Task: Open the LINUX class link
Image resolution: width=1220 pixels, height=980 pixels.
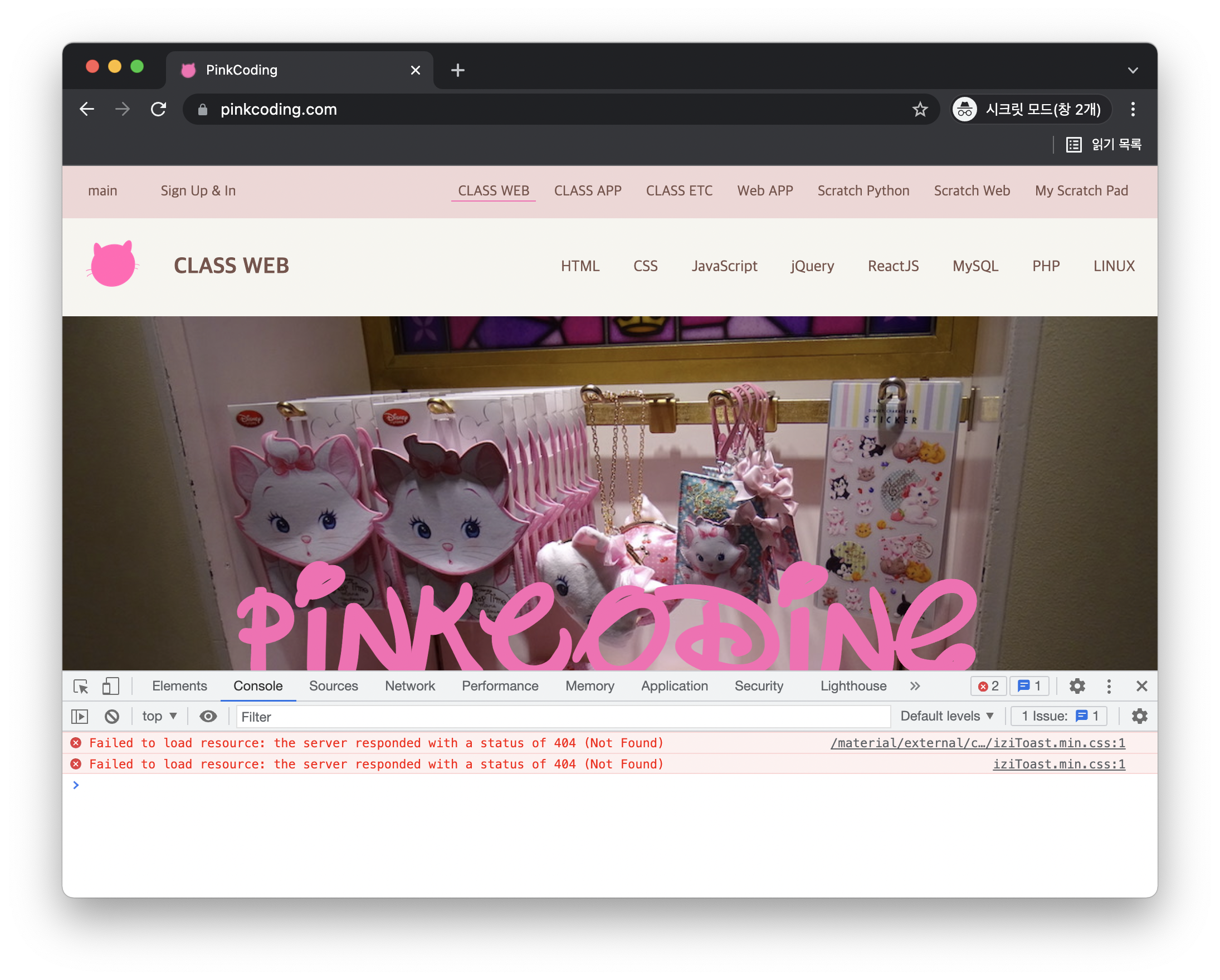Action: [1114, 266]
